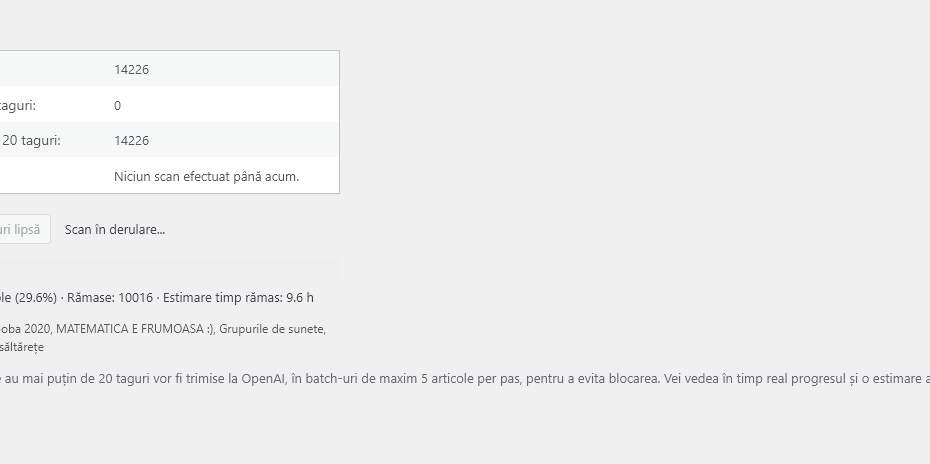Click the "săltărețe" article title text
Viewport: 930px width, 464px height.
point(22,347)
